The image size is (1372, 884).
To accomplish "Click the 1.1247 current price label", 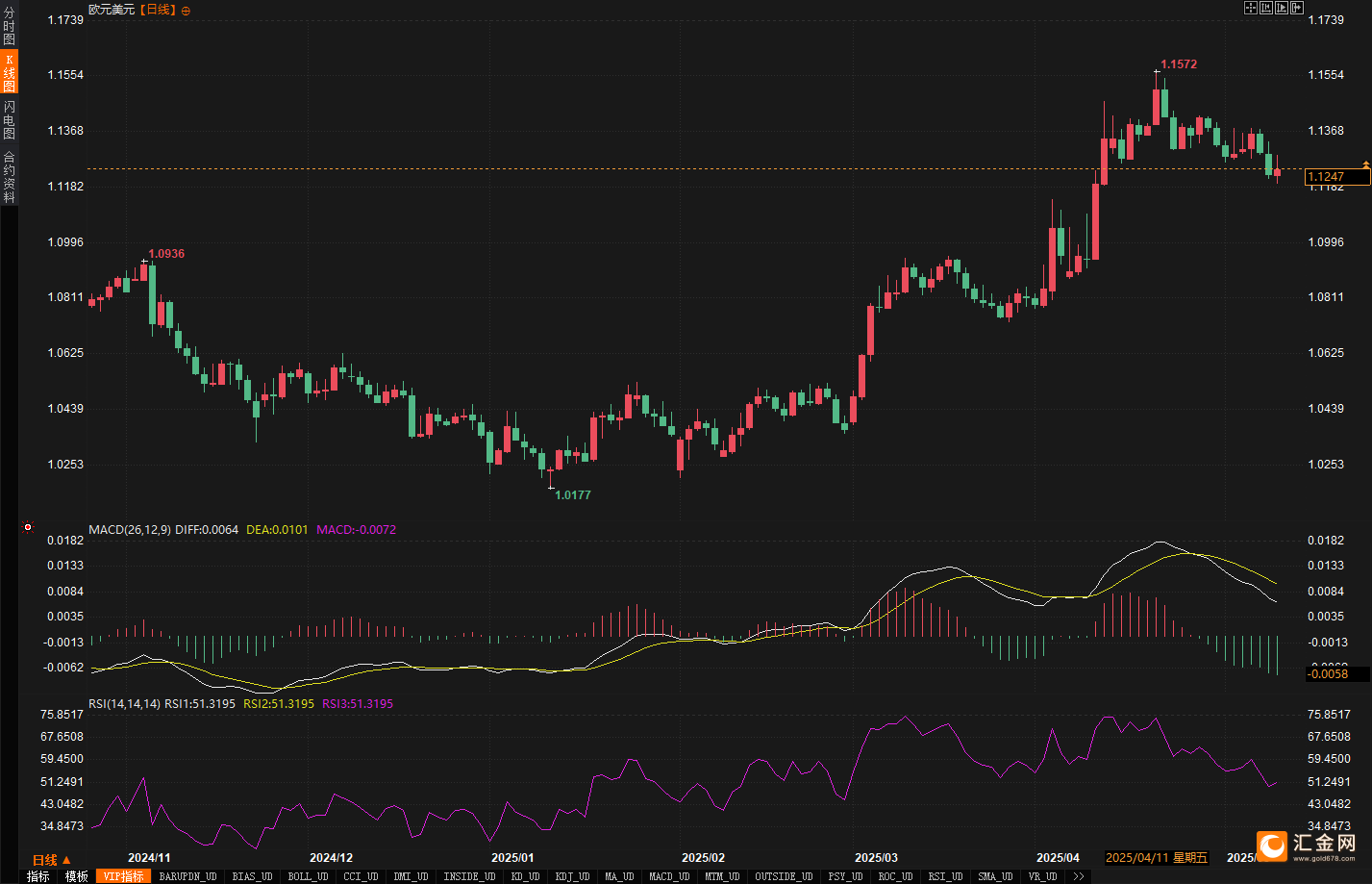I will point(1336,177).
